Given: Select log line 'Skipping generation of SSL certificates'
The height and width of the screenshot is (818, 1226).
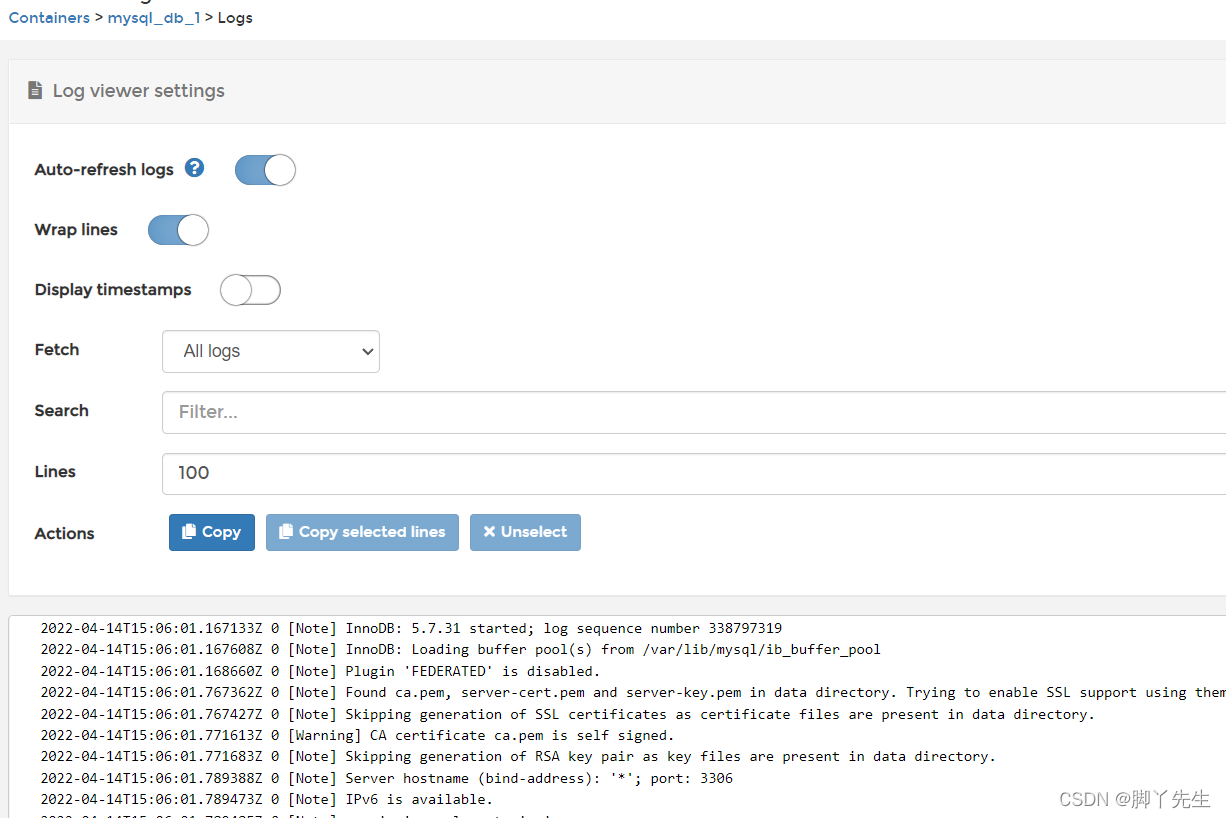Looking at the screenshot, I should (567, 714).
